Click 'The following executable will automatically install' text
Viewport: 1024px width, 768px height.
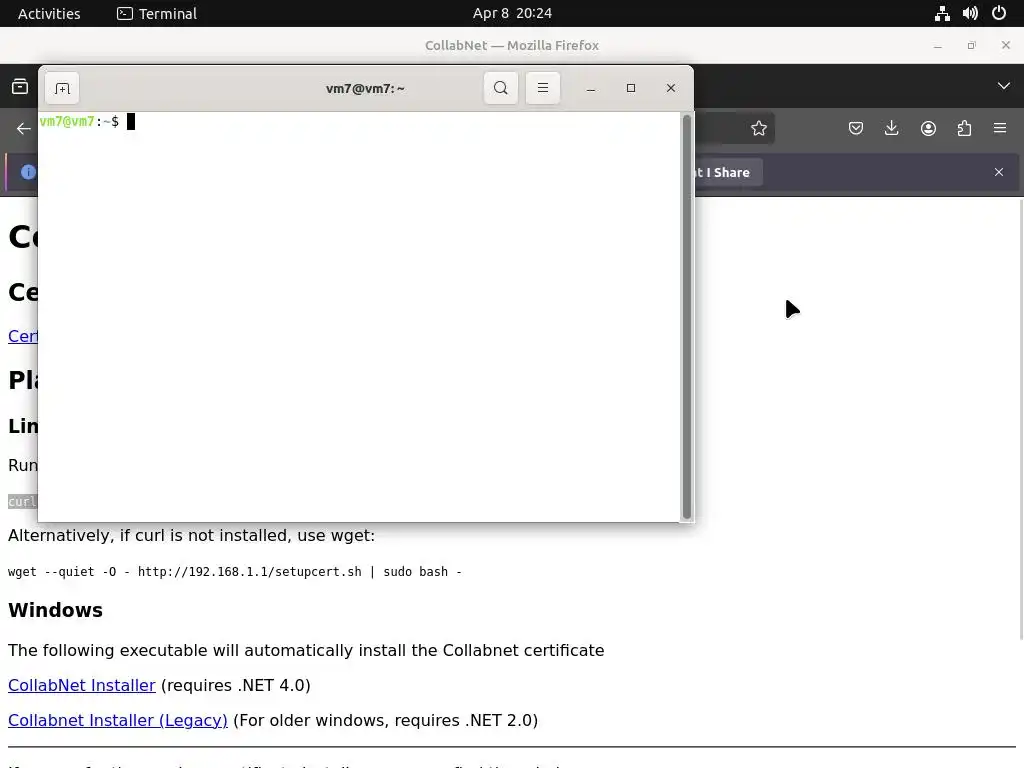306,650
